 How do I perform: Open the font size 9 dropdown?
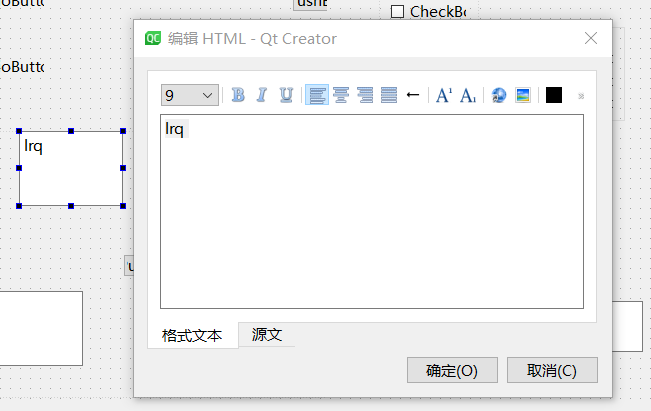tap(190, 95)
